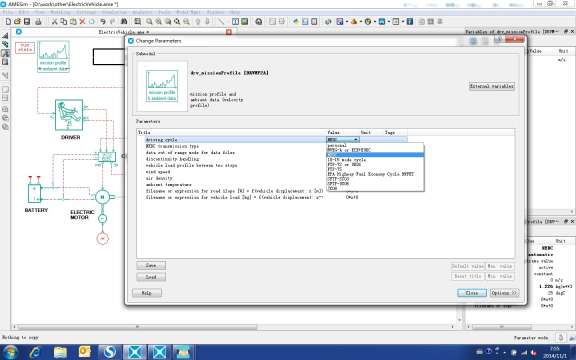Click the binoculars find toolbar icon
576x360 pixels.
(x=124, y=22)
